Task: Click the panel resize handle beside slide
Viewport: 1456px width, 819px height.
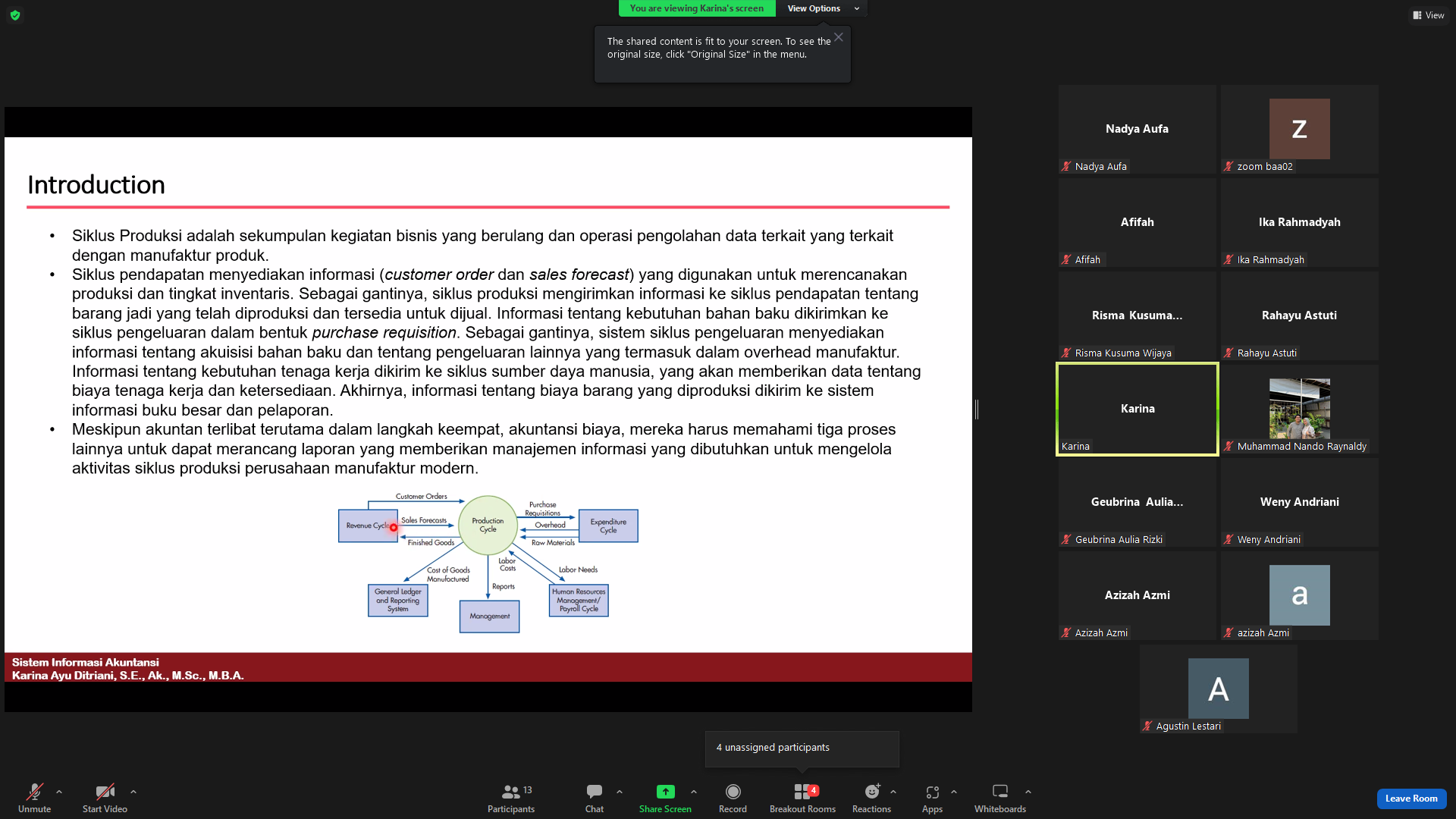Action: tap(977, 409)
